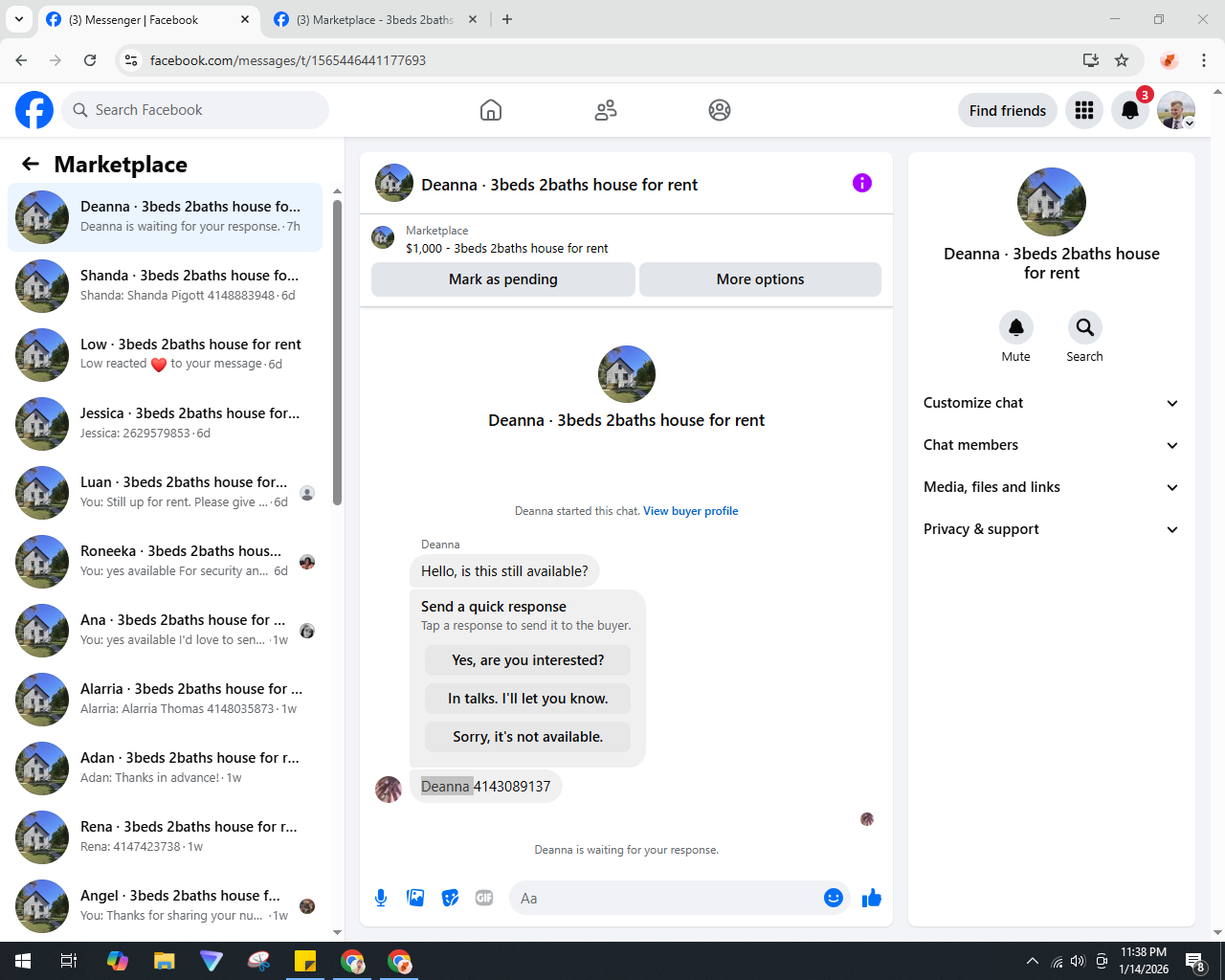The image size is (1225, 980).
Task: Open the Luan conversation in chat list
Action: (x=166, y=493)
